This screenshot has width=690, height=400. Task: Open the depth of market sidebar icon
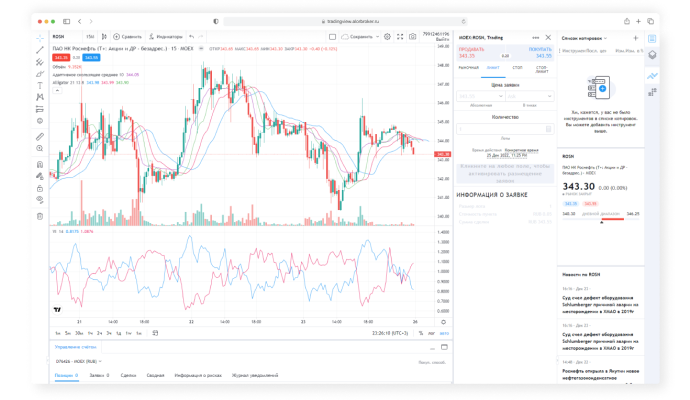point(652,92)
